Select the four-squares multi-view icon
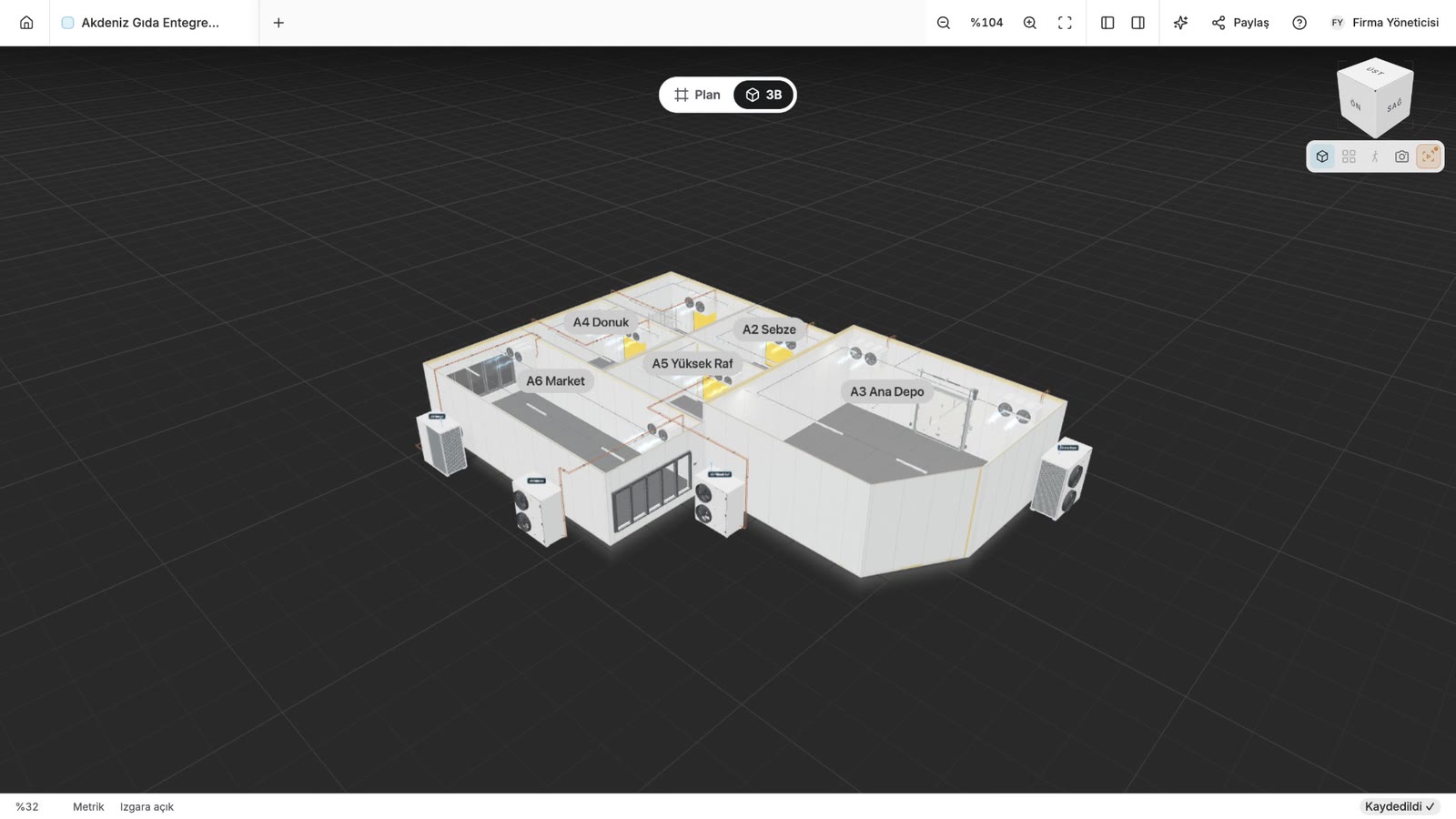Screen dimensions: 1456x819 [x=1349, y=157]
